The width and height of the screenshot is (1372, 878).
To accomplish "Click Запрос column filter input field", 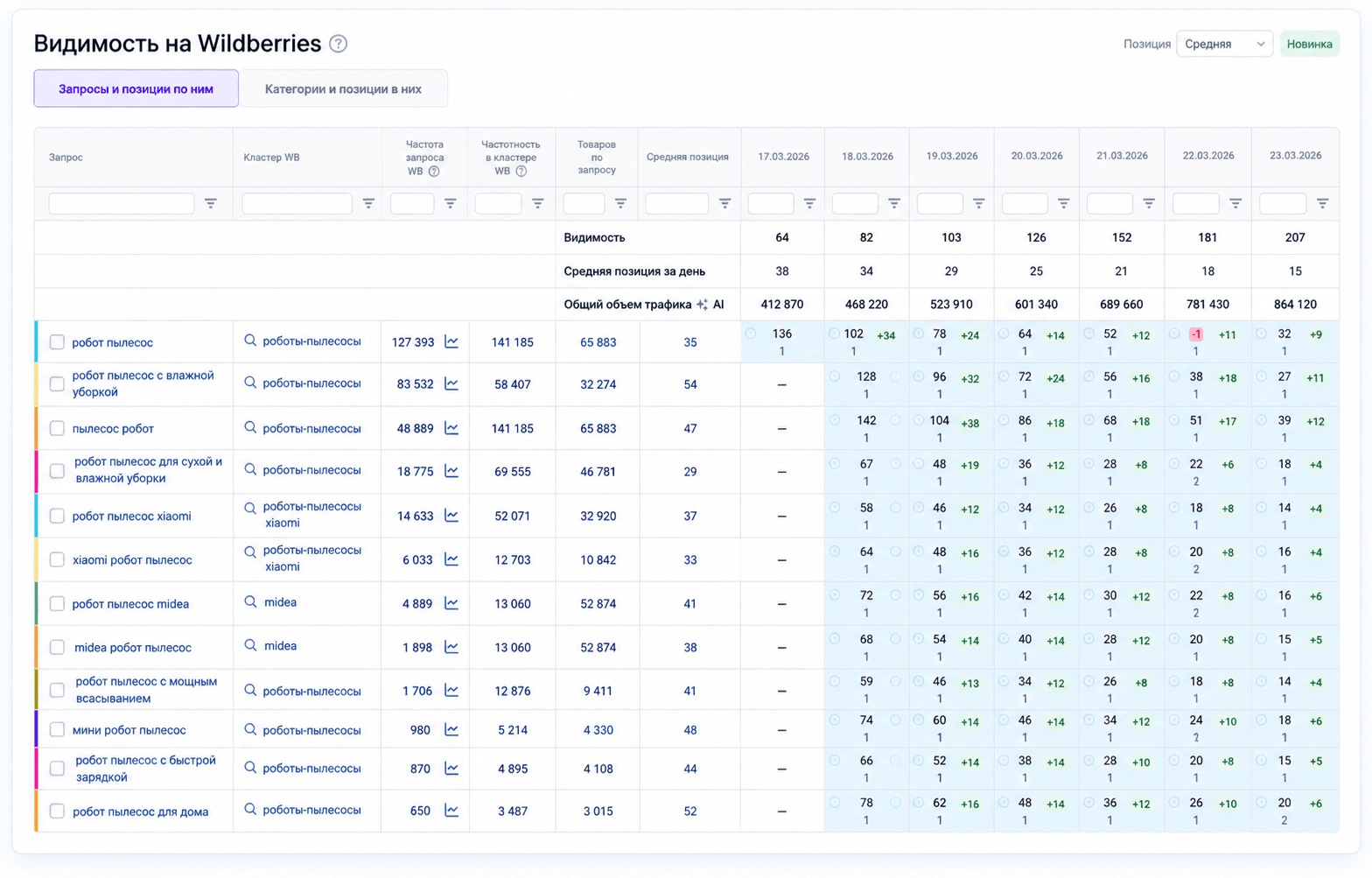I will point(122,203).
